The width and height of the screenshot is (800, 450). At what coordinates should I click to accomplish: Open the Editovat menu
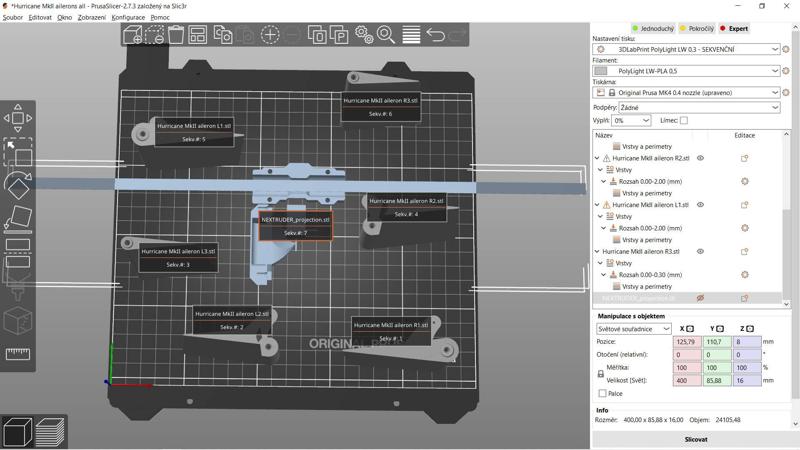[40, 17]
